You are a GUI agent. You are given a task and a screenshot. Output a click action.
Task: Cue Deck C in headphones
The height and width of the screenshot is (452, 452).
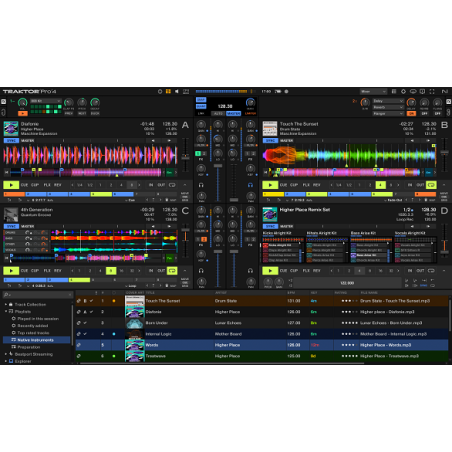201,271
